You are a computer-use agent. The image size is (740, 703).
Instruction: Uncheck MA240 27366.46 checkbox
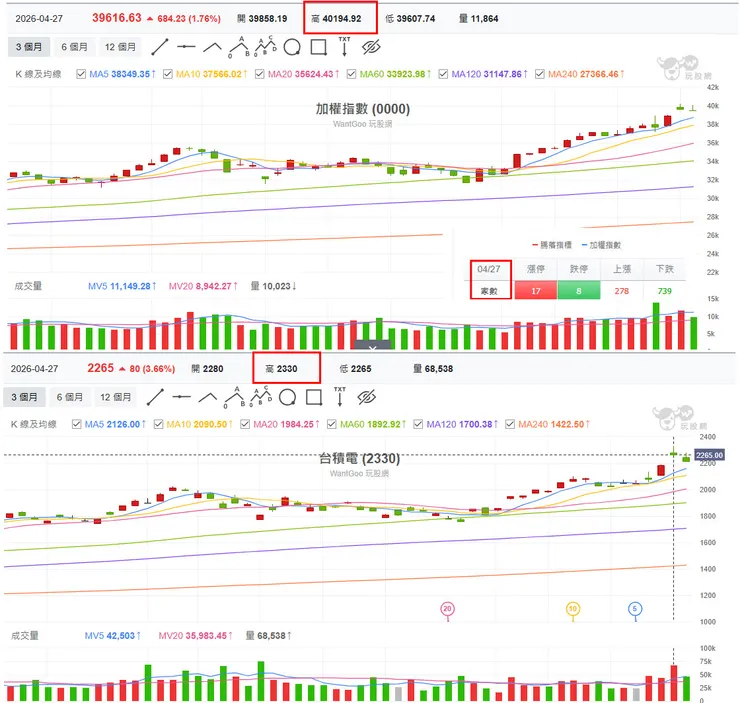click(x=540, y=74)
